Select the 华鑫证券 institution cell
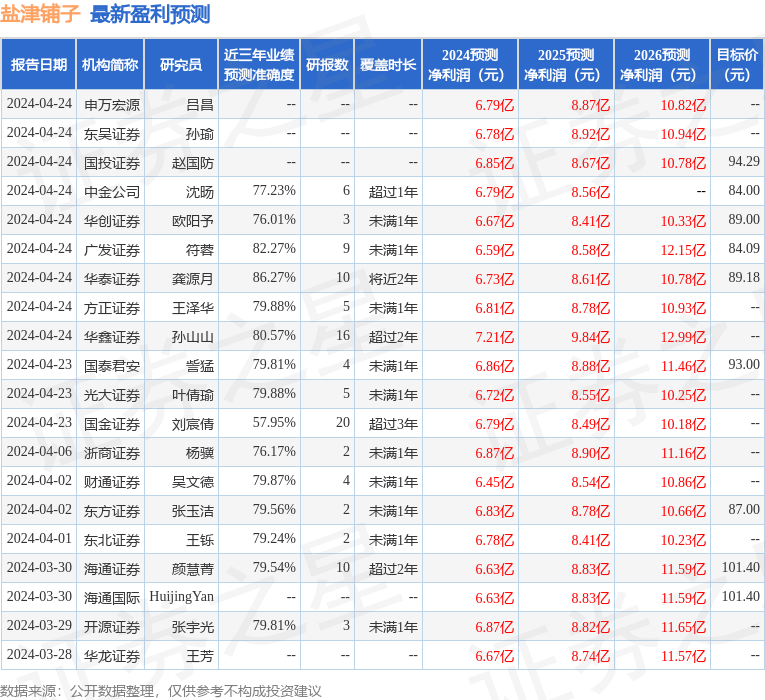765x700 pixels. (x=112, y=337)
